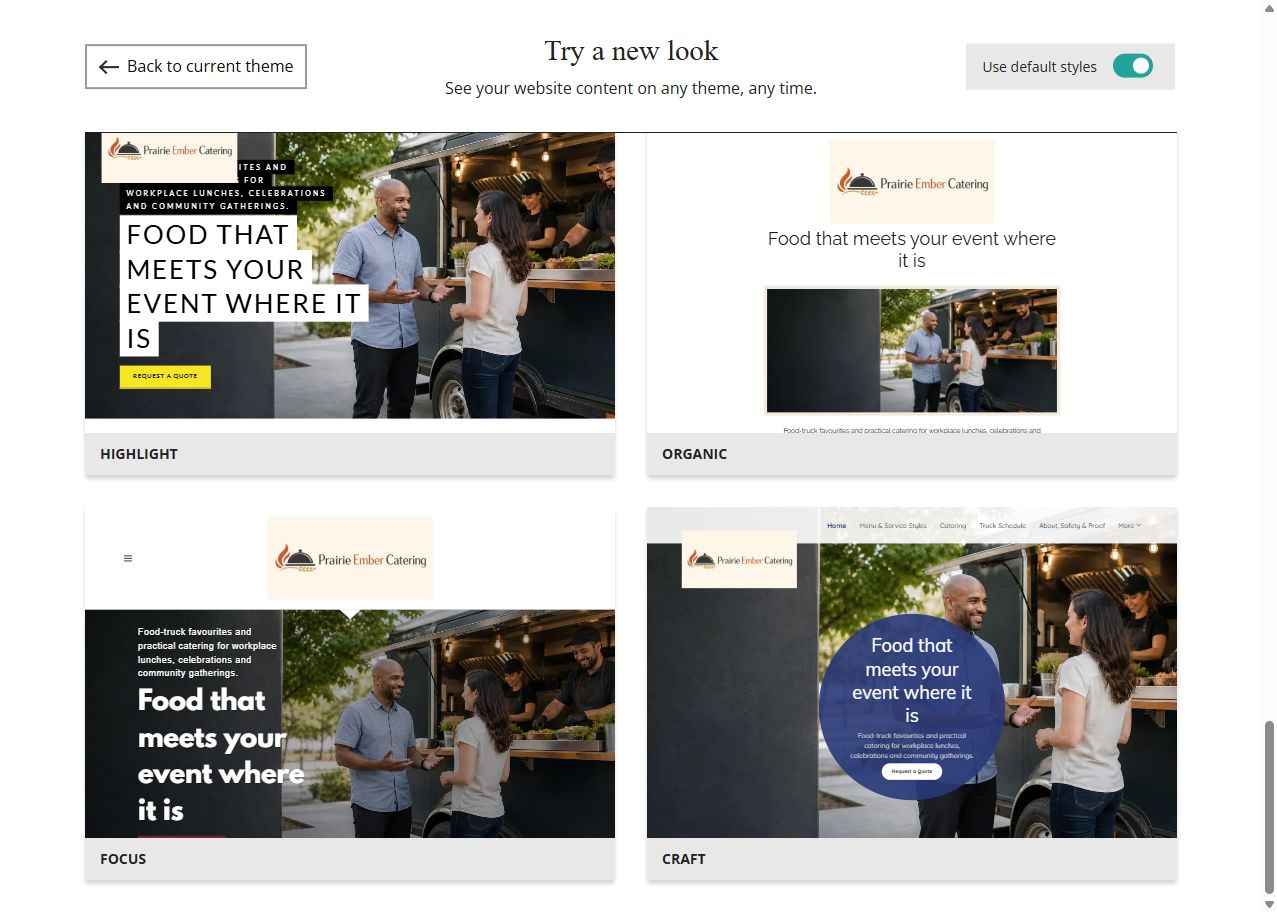The width and height of the screenshot is (1277, 912).
Task: Click 'See your website content' subtitle
Action: (x=631, y=88)
